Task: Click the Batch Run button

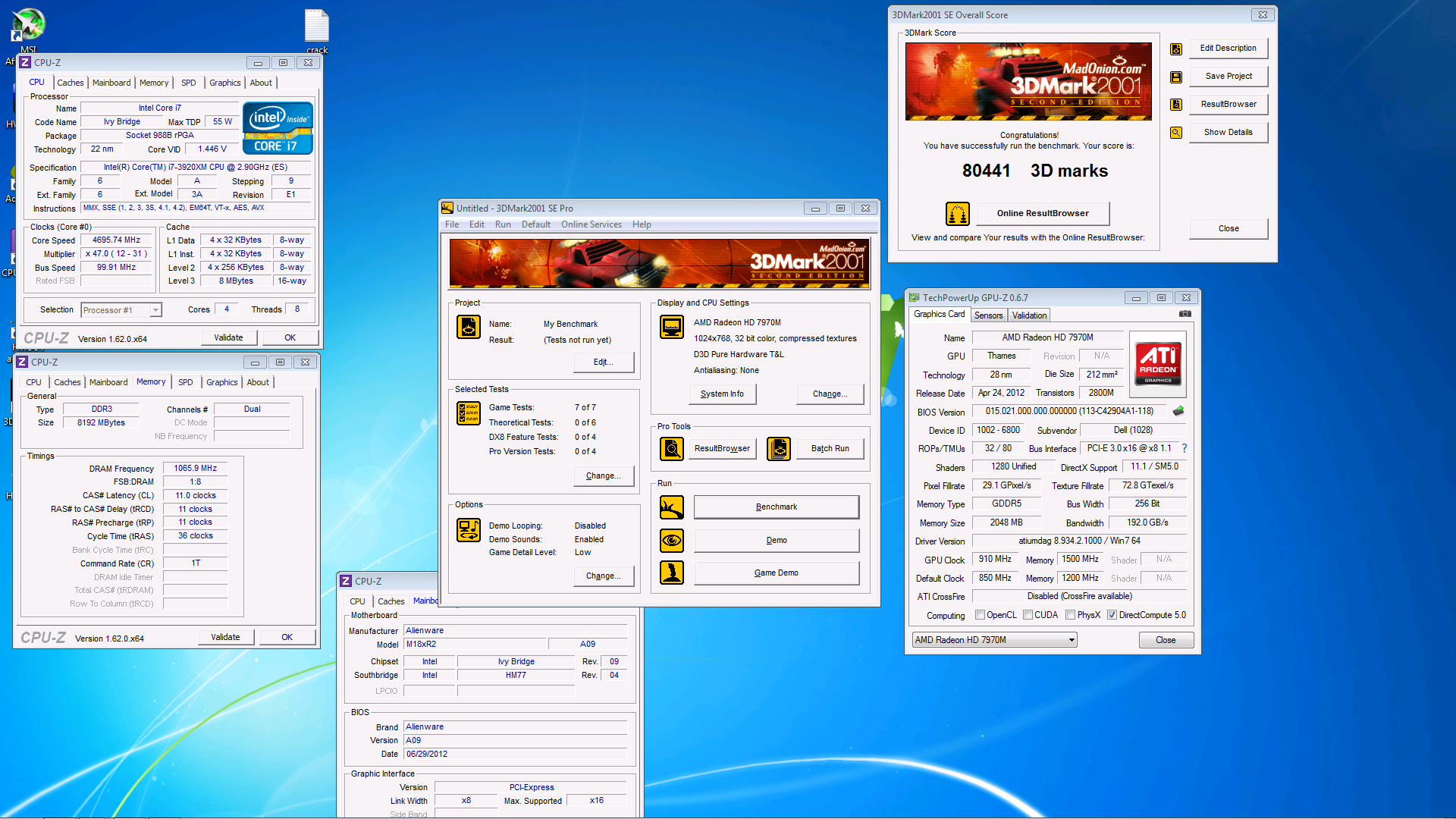Action: point(830,449)
